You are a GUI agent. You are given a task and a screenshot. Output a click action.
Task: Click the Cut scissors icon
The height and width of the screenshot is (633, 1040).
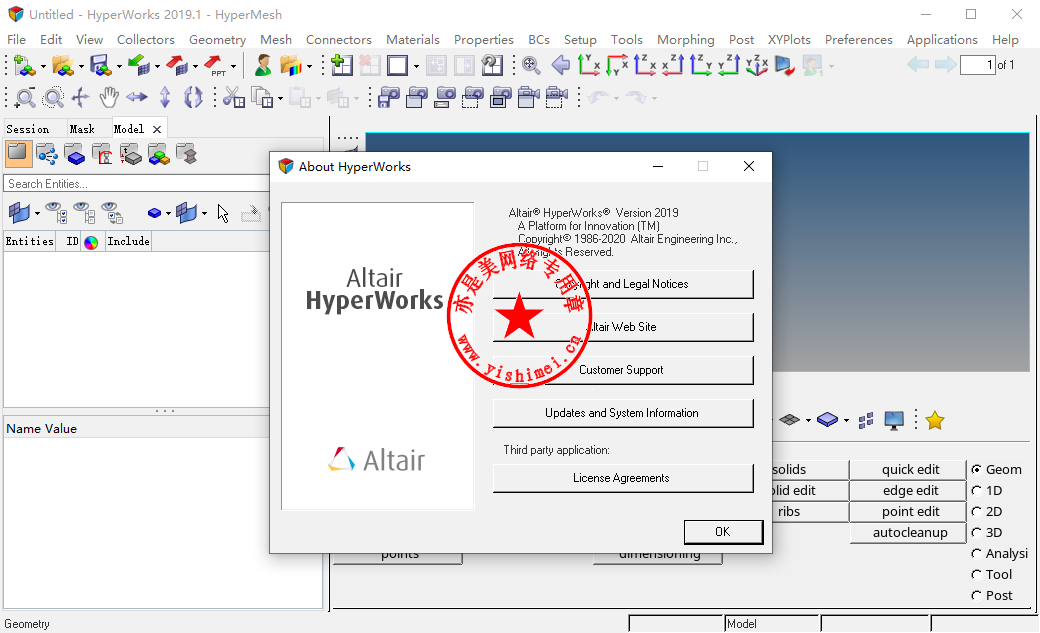233,98
